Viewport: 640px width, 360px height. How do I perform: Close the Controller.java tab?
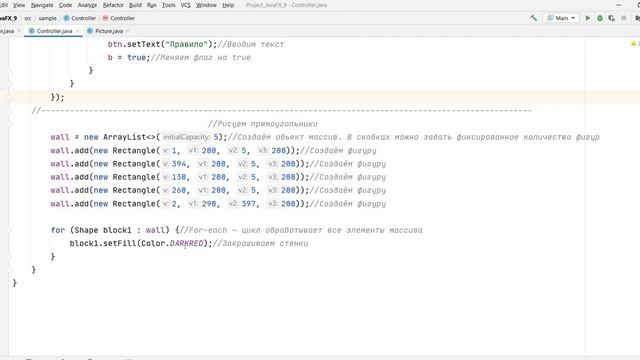(x=77, y=31)
